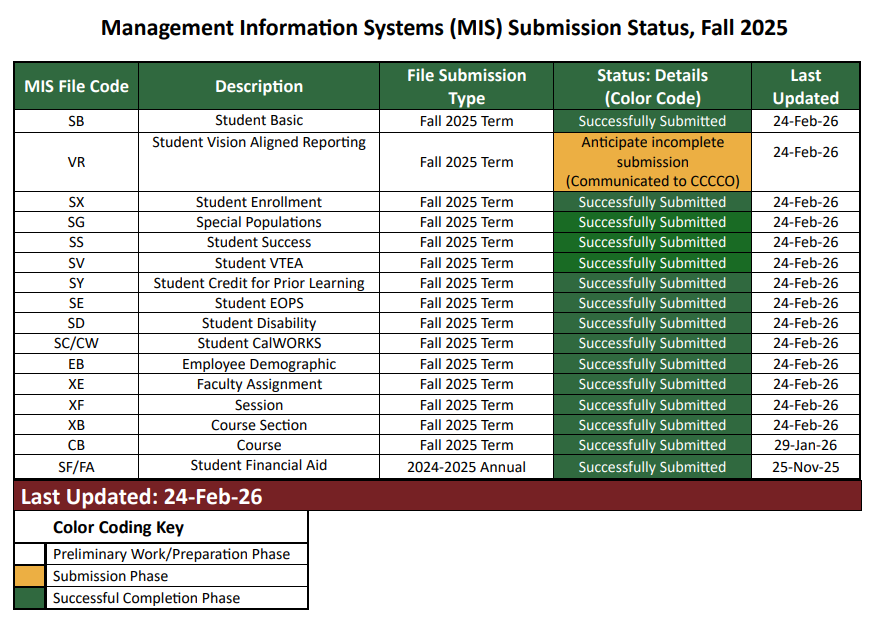Select the Description column header

click(258, 86)
